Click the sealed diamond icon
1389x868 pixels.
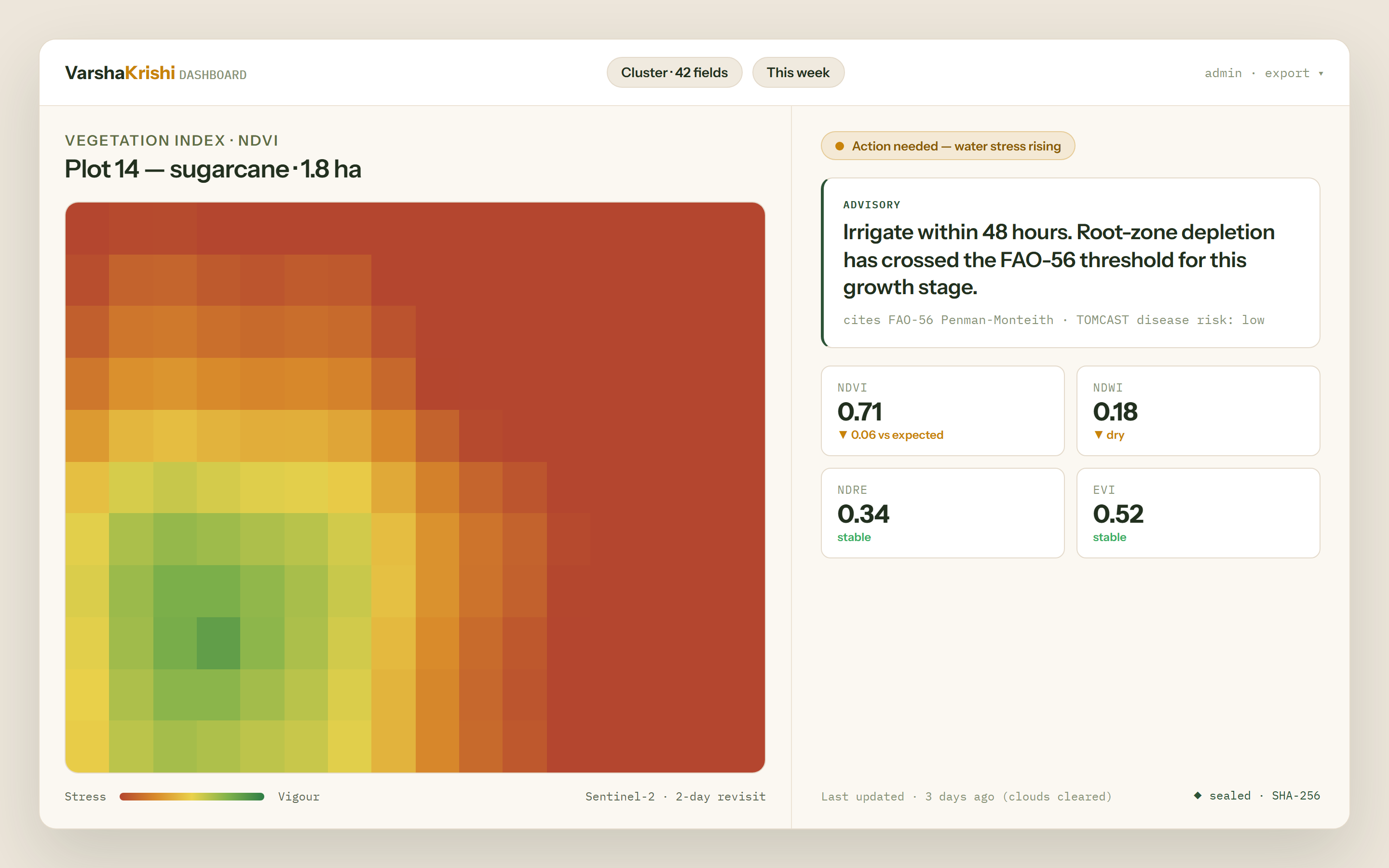[1198, 796]
